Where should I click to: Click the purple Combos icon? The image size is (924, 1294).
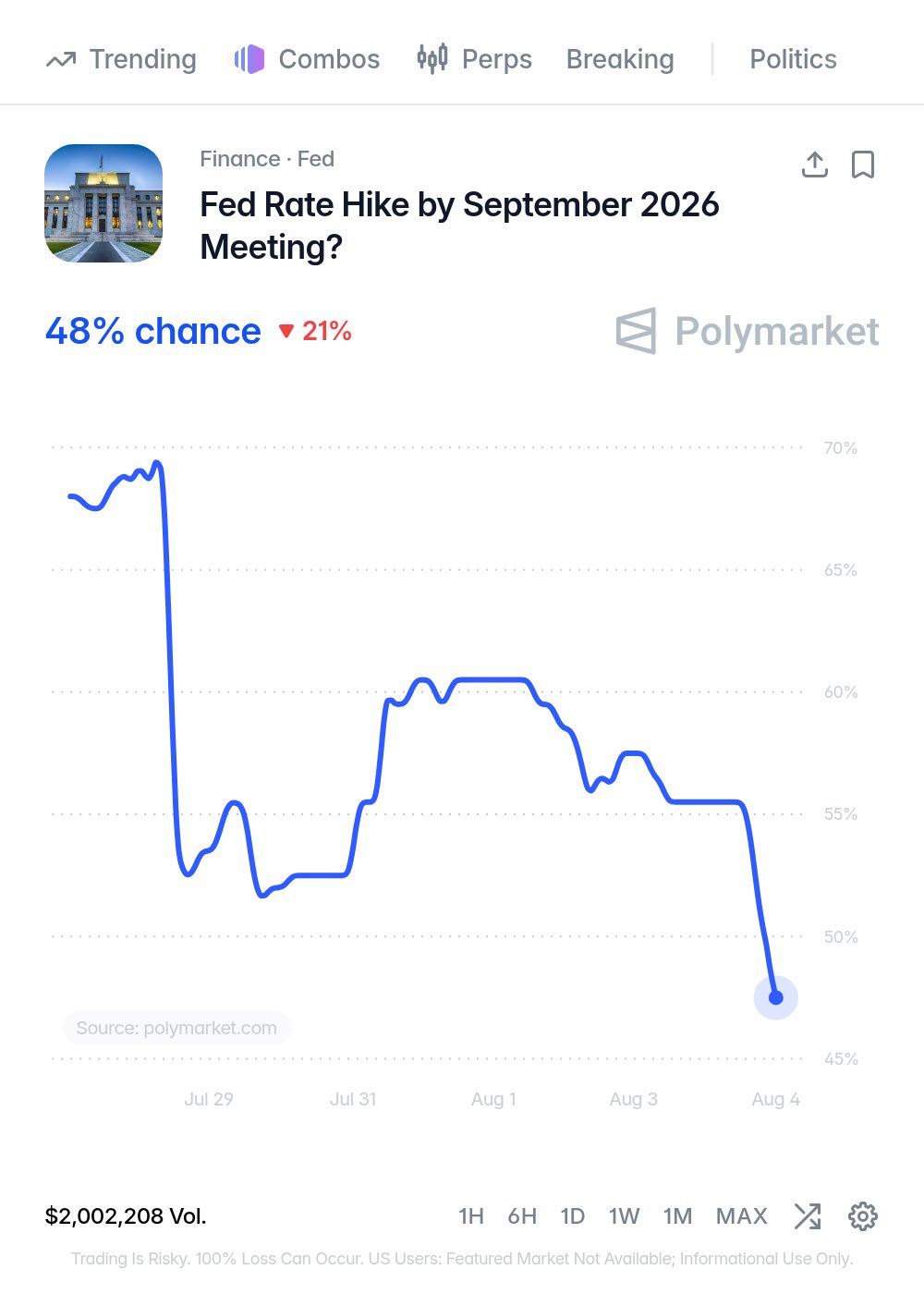click(x=249, y=59)
